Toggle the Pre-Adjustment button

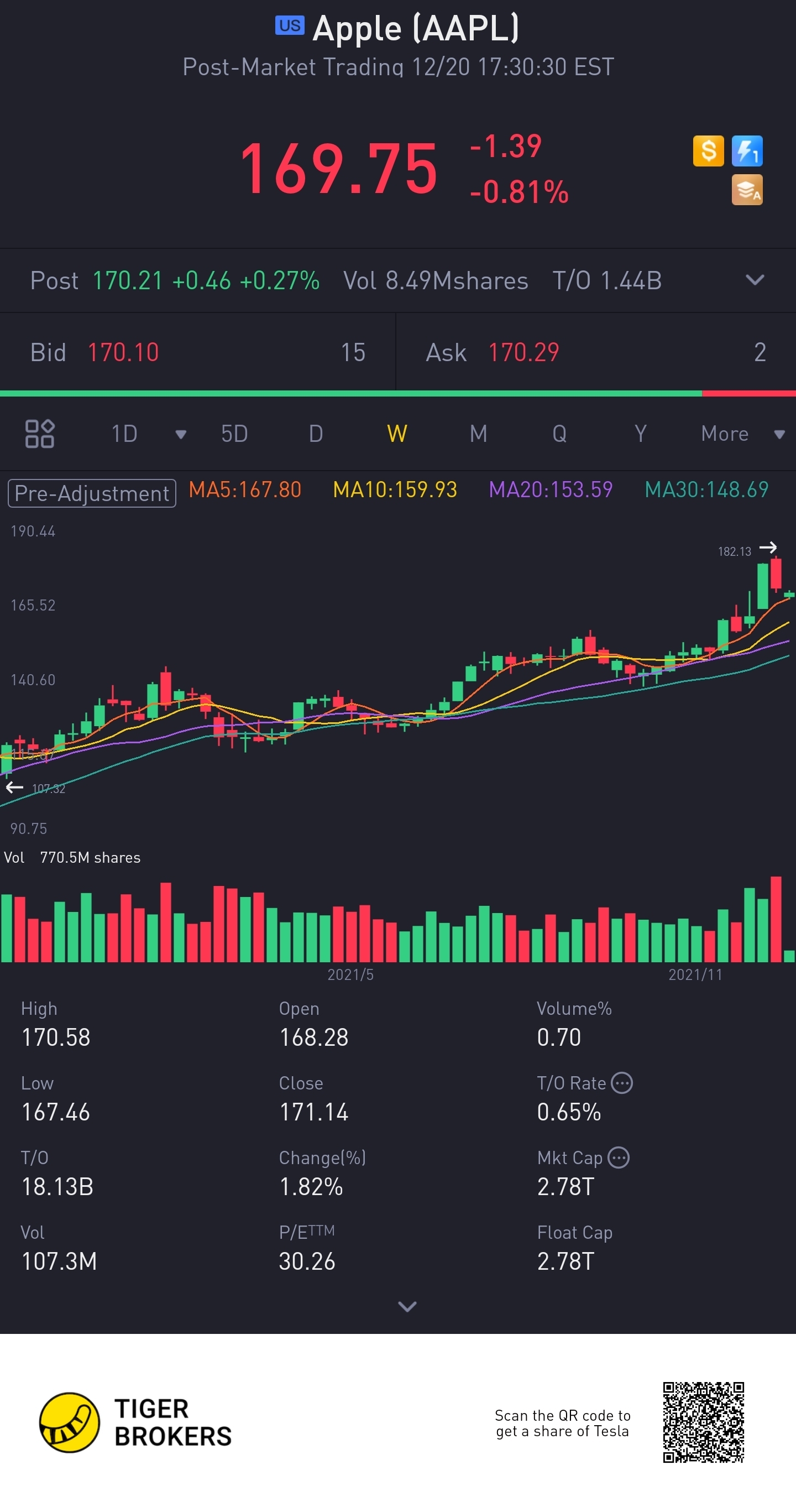pos(92,493)
